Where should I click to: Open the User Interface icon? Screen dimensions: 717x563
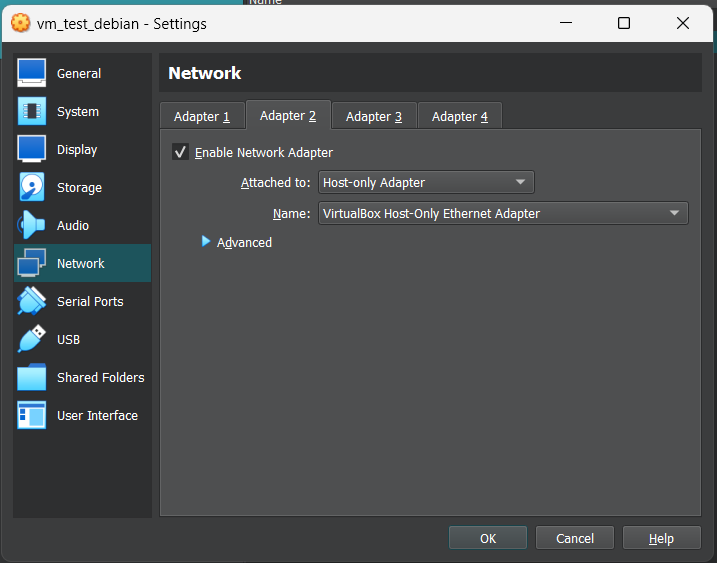click(32, 415)
